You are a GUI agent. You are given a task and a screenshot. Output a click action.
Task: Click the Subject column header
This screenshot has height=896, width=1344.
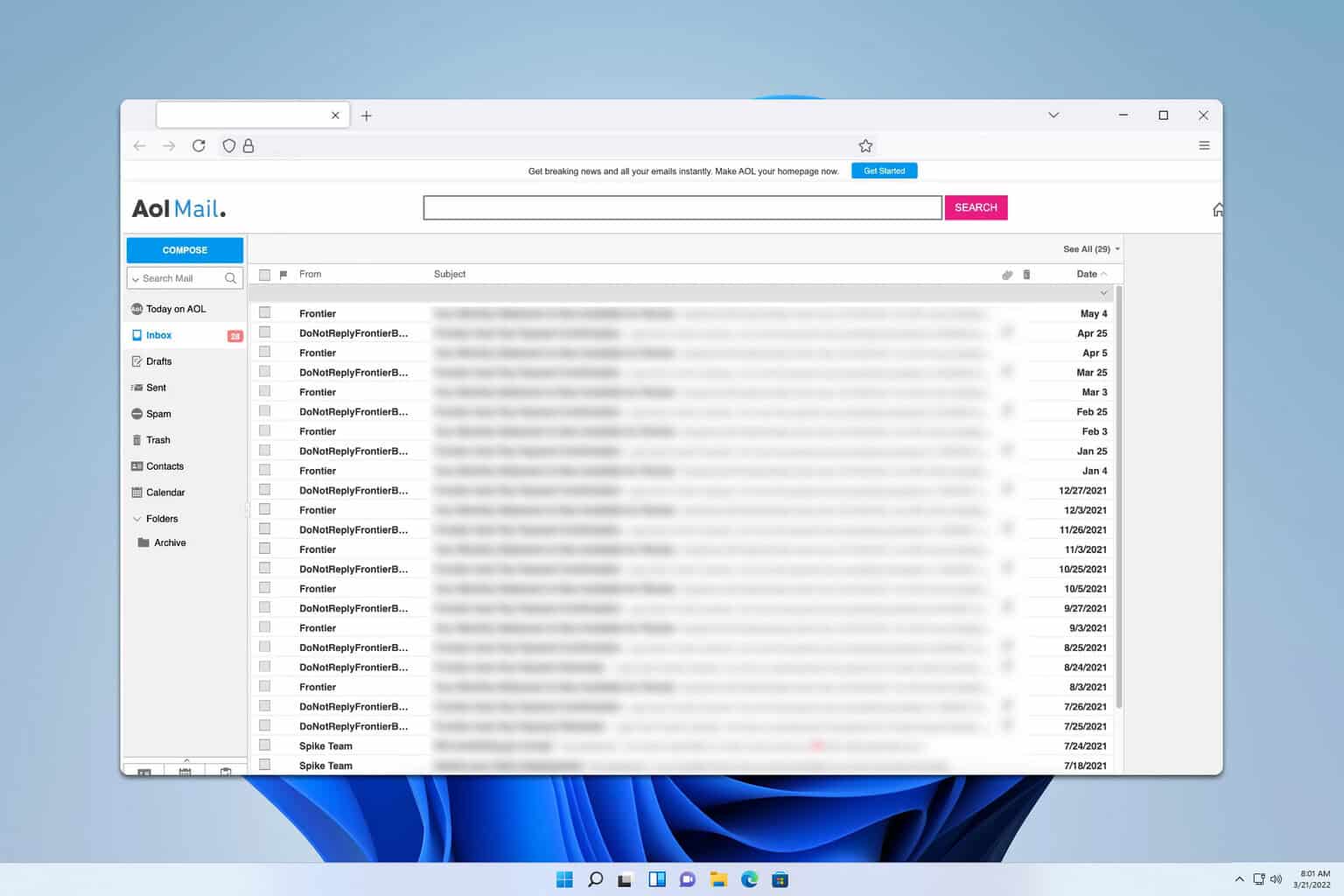450,274
